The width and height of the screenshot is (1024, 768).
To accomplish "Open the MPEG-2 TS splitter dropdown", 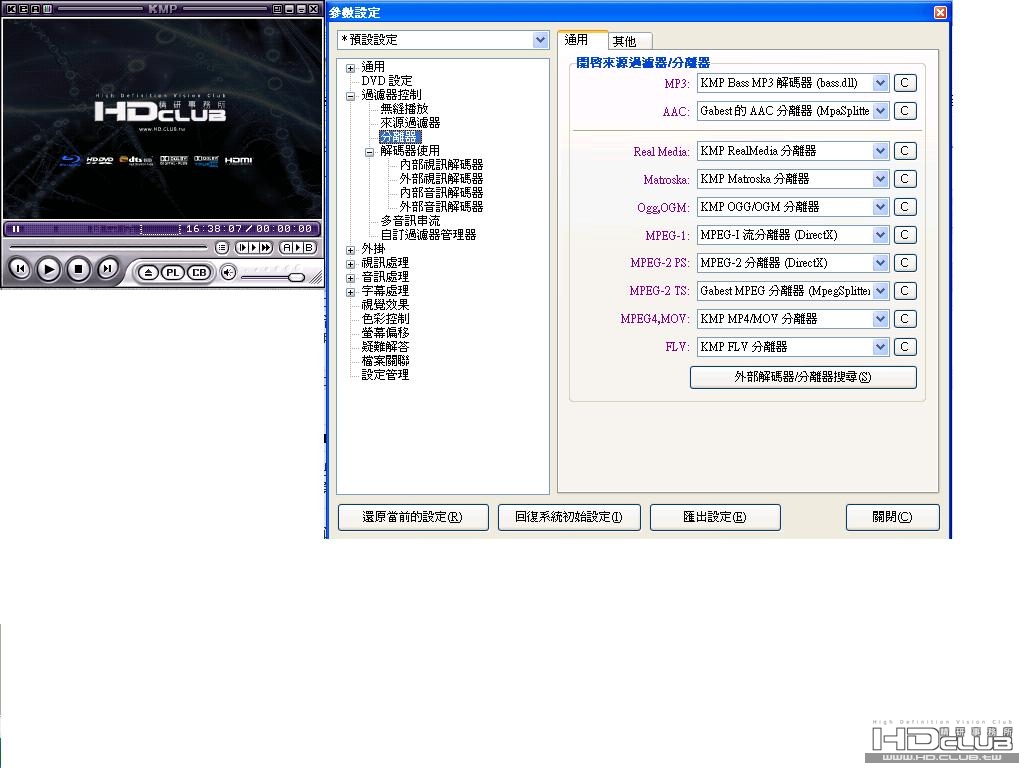I will [x=880, y=291].
